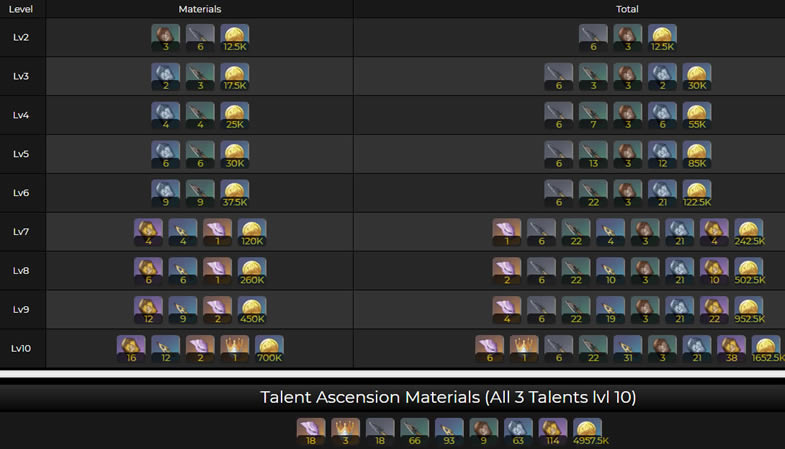
Task: Select the 700K Mora coin in Lv10 Materials
Action: click(x=269, y=350)
